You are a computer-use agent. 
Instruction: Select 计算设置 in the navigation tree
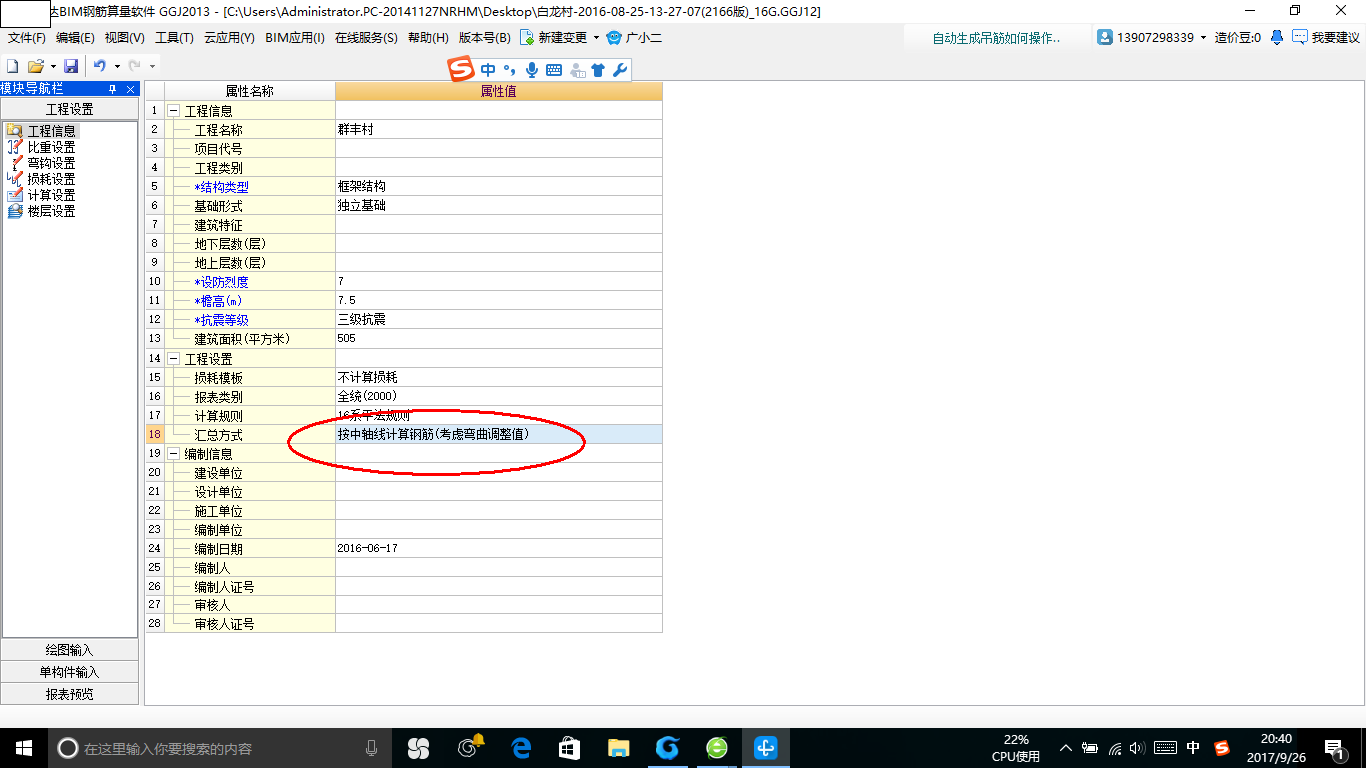pos(51,195)
